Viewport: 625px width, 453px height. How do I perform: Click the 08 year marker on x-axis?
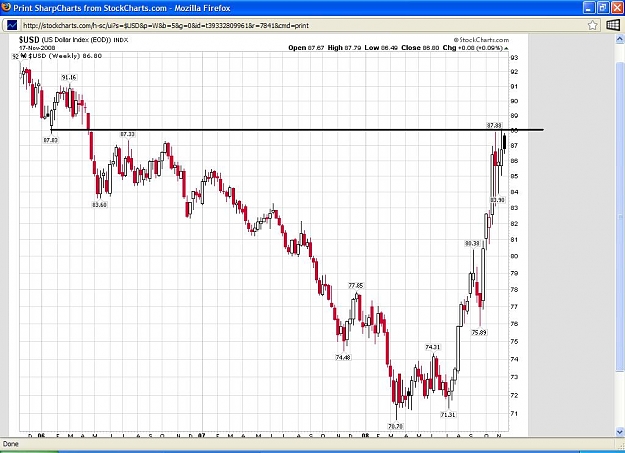(x=365, y=435)
